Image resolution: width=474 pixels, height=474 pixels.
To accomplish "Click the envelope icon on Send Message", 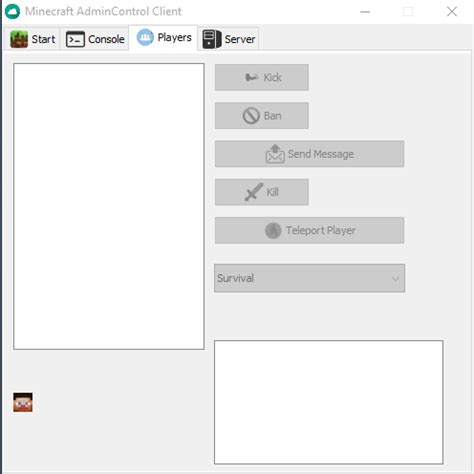I will [x=275, y=154].
